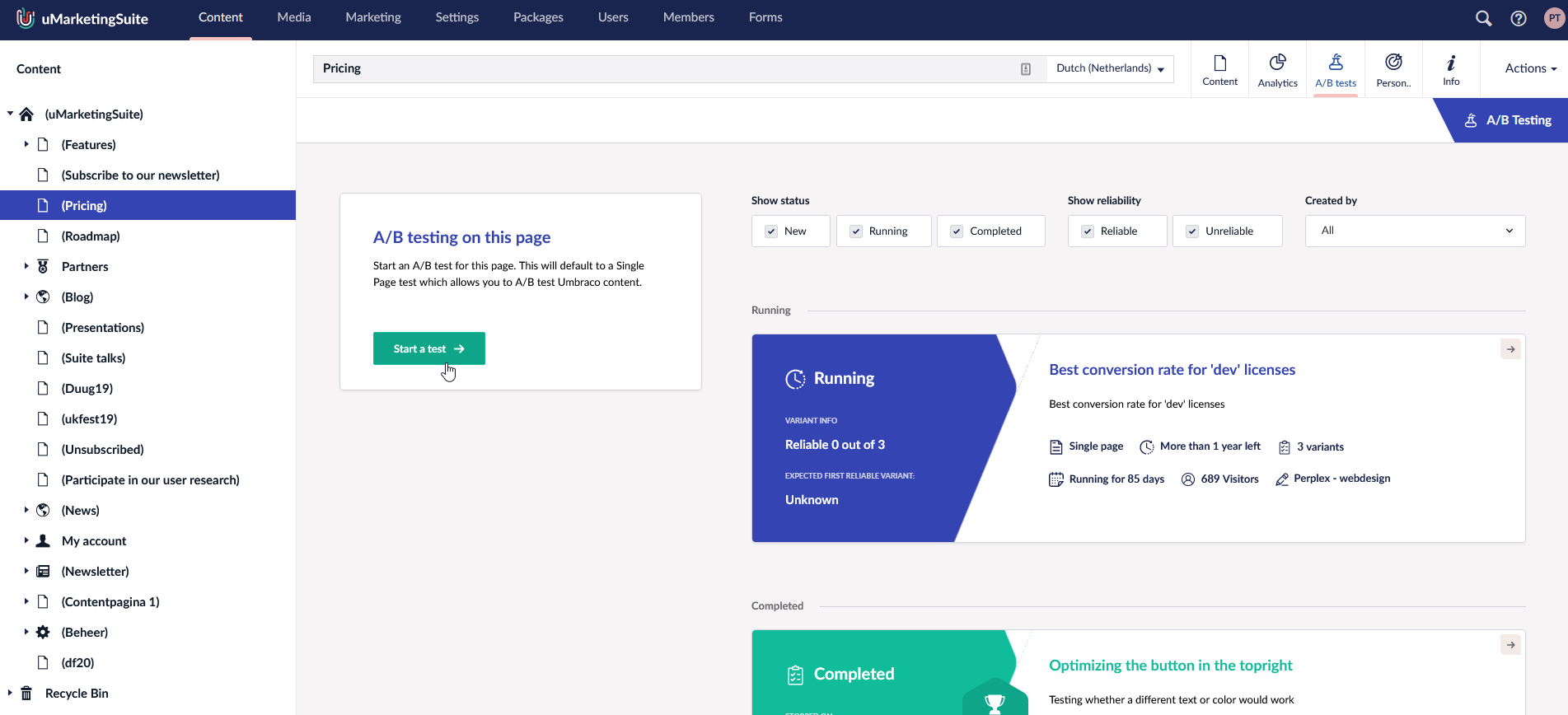
Task: Toggle the Reliable reliability checkbox
Action: pyautogui.click(x=1088, y=231)
